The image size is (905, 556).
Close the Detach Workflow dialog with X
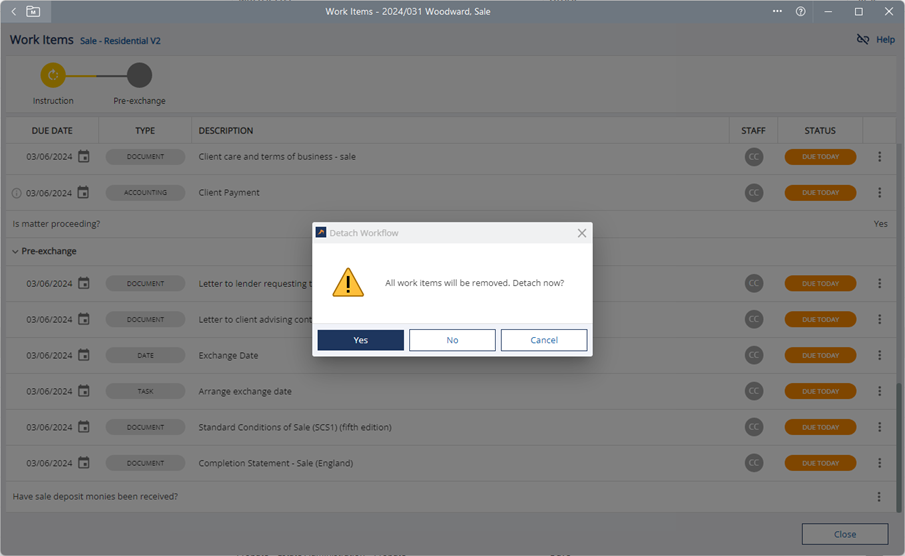coord(581,233)
